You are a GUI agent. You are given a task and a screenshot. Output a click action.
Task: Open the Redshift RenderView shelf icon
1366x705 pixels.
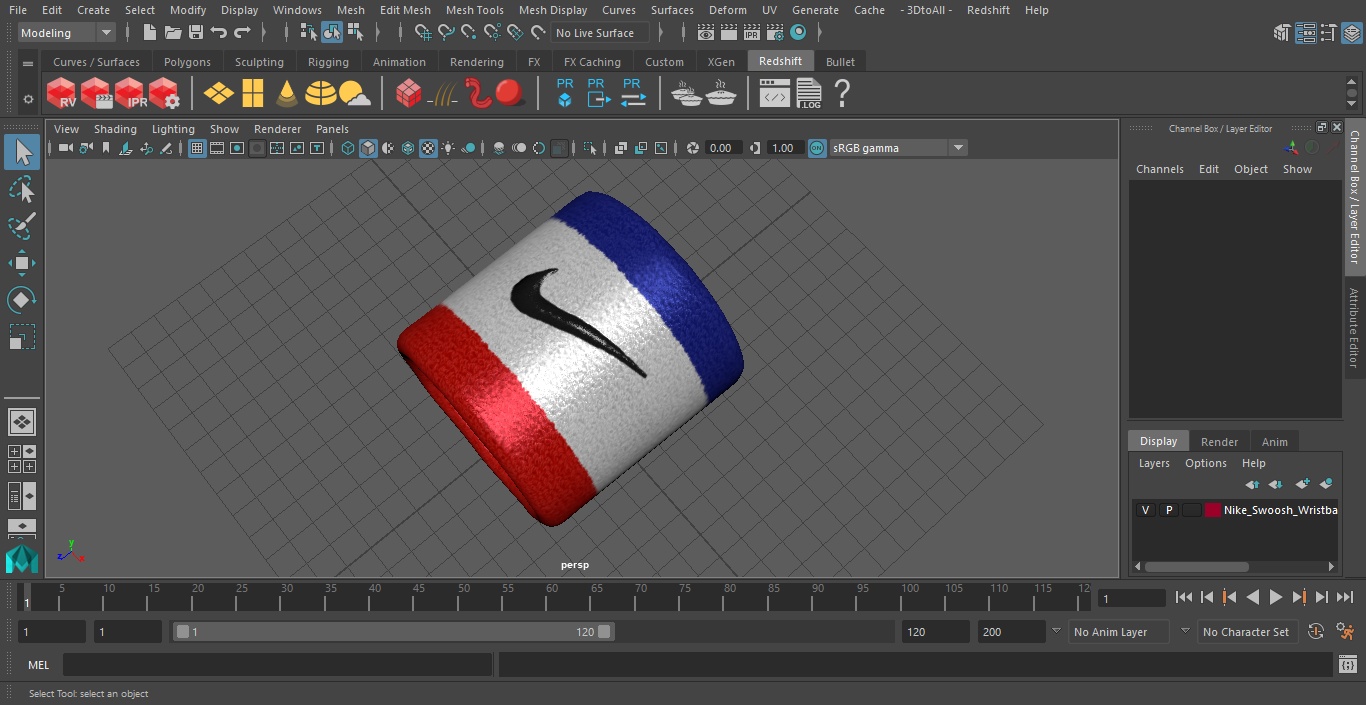click(x=62, y=94)
